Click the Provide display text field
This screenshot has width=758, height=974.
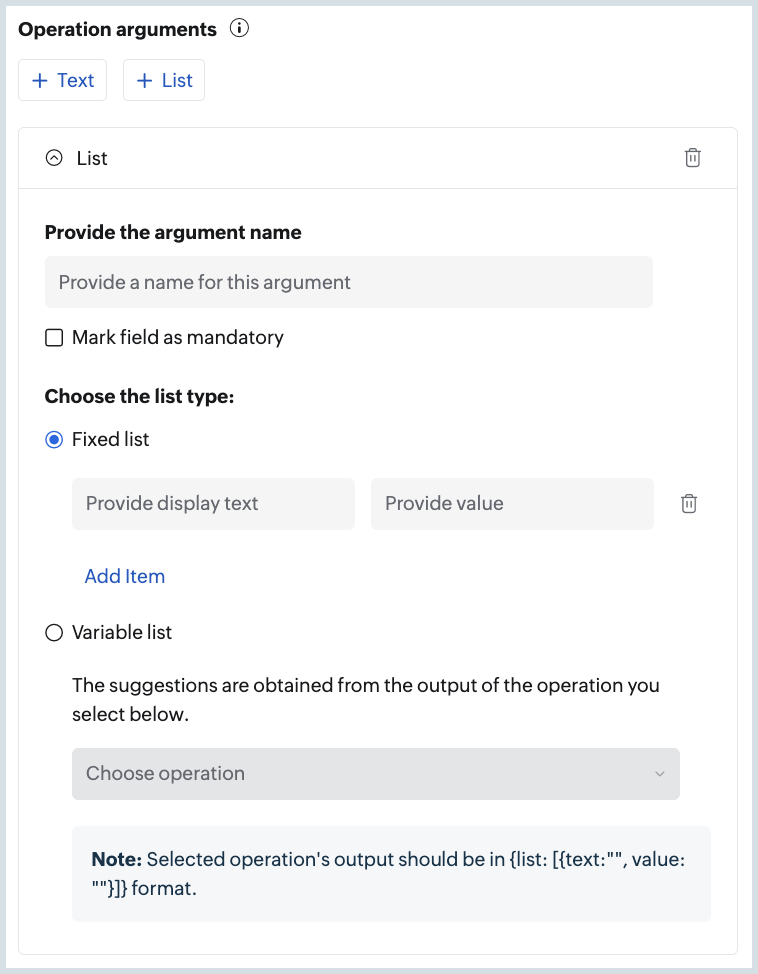tap(213, 503)
